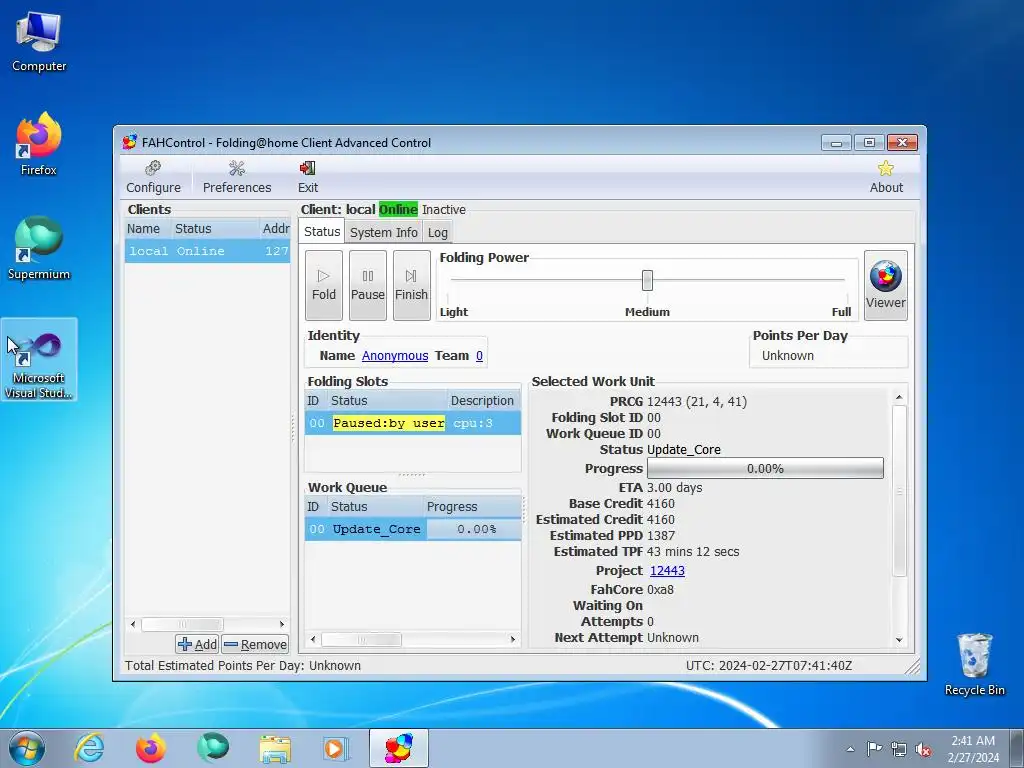
Task: Click the Estimated TPF 43 mins 12 secs
Action: pos(693,552)
